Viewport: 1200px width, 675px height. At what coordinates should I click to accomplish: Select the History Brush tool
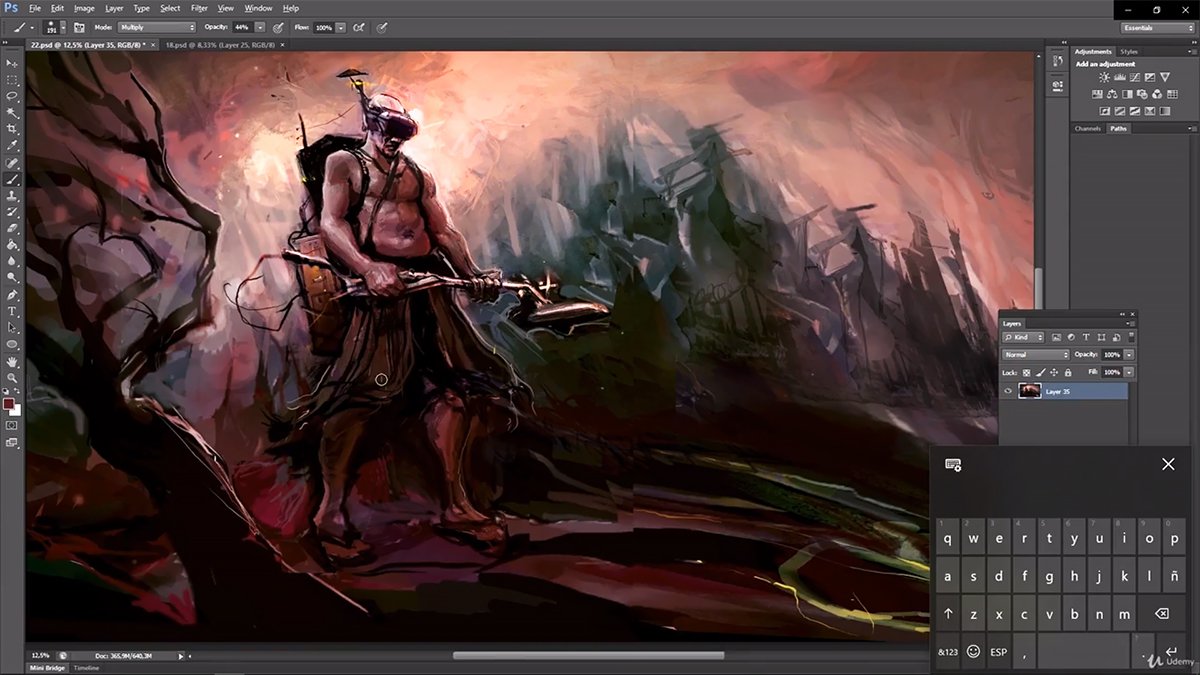(12, 212)
